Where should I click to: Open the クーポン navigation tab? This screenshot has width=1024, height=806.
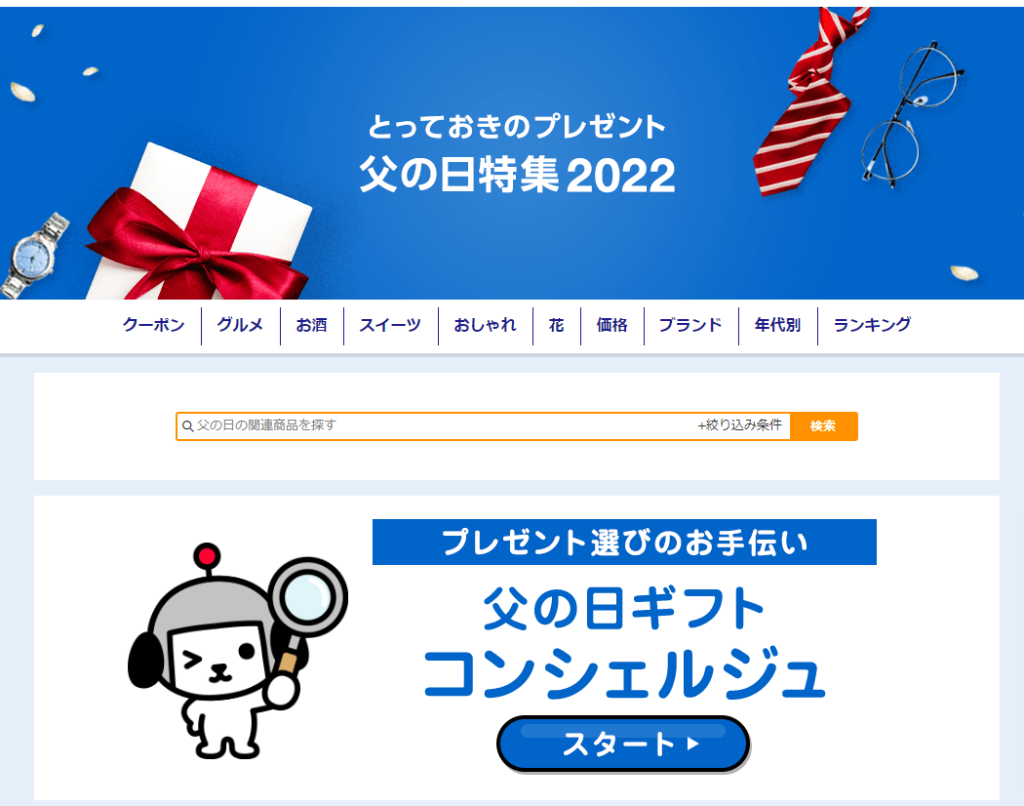pyautogui.click(x=153, y=325)
